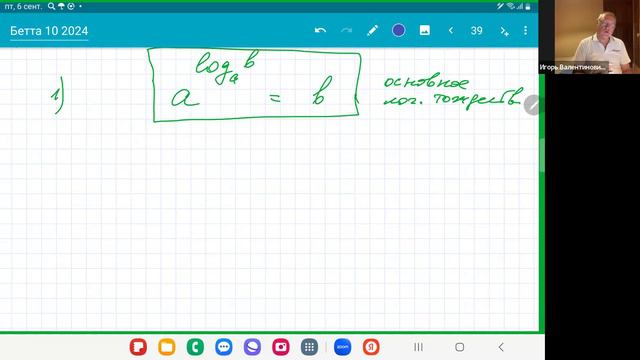The image size is (640, 360).
Task: Switch to the Zoom app
Action: 342,347
